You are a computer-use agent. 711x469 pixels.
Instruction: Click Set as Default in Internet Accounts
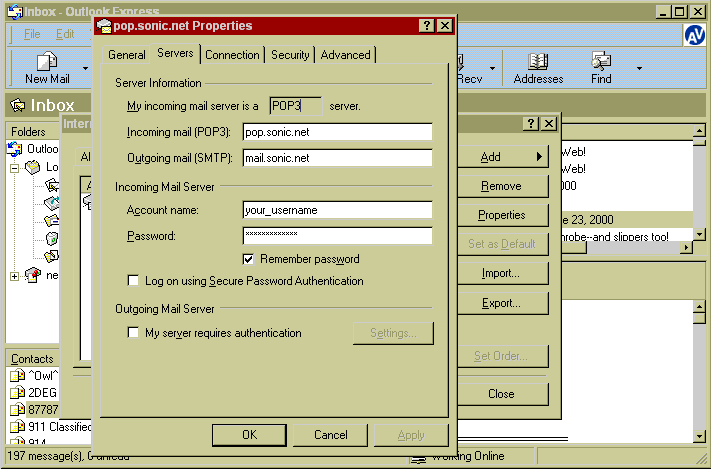click(x=502, y=244)
